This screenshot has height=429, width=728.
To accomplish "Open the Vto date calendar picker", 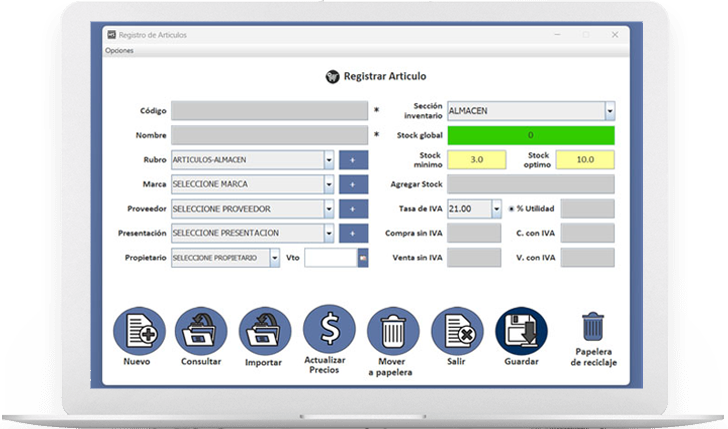I will [x=362, y=258].
